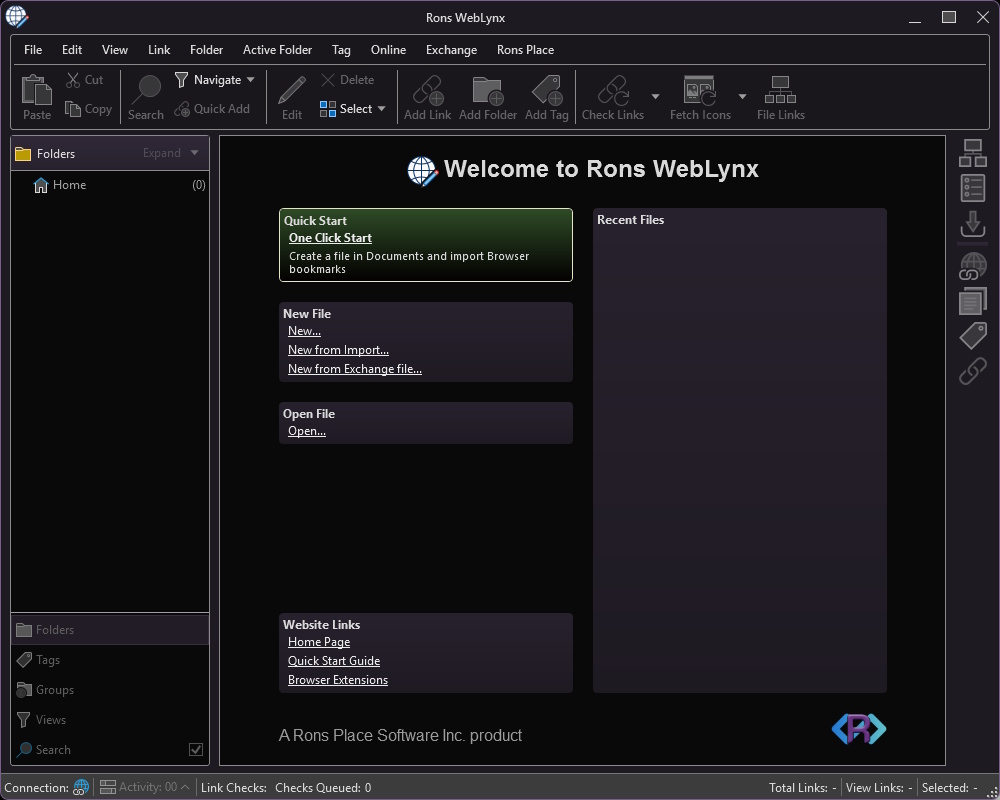Open the Tag menu
Viewport: 1000px width, 800px height.
tap(341, 50)
